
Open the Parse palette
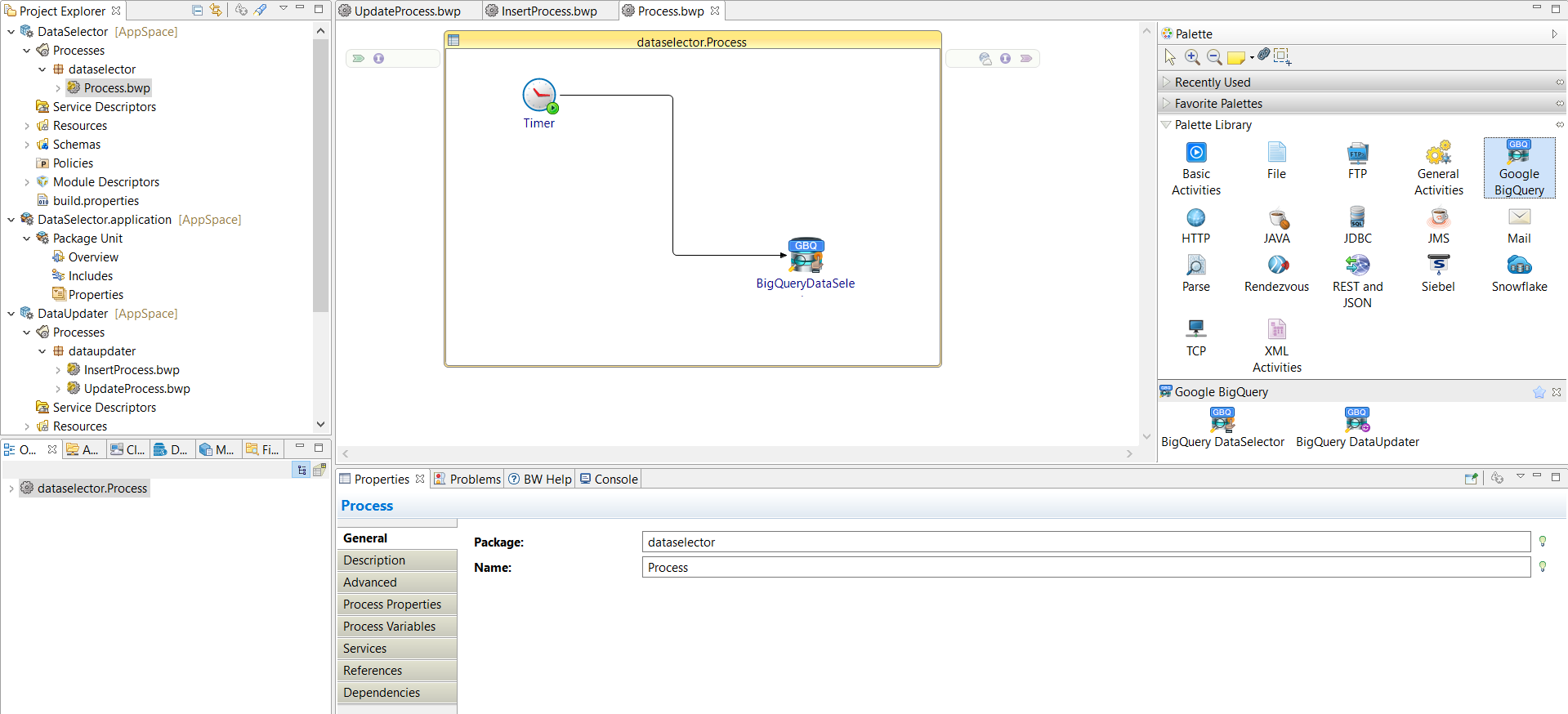1196,274
